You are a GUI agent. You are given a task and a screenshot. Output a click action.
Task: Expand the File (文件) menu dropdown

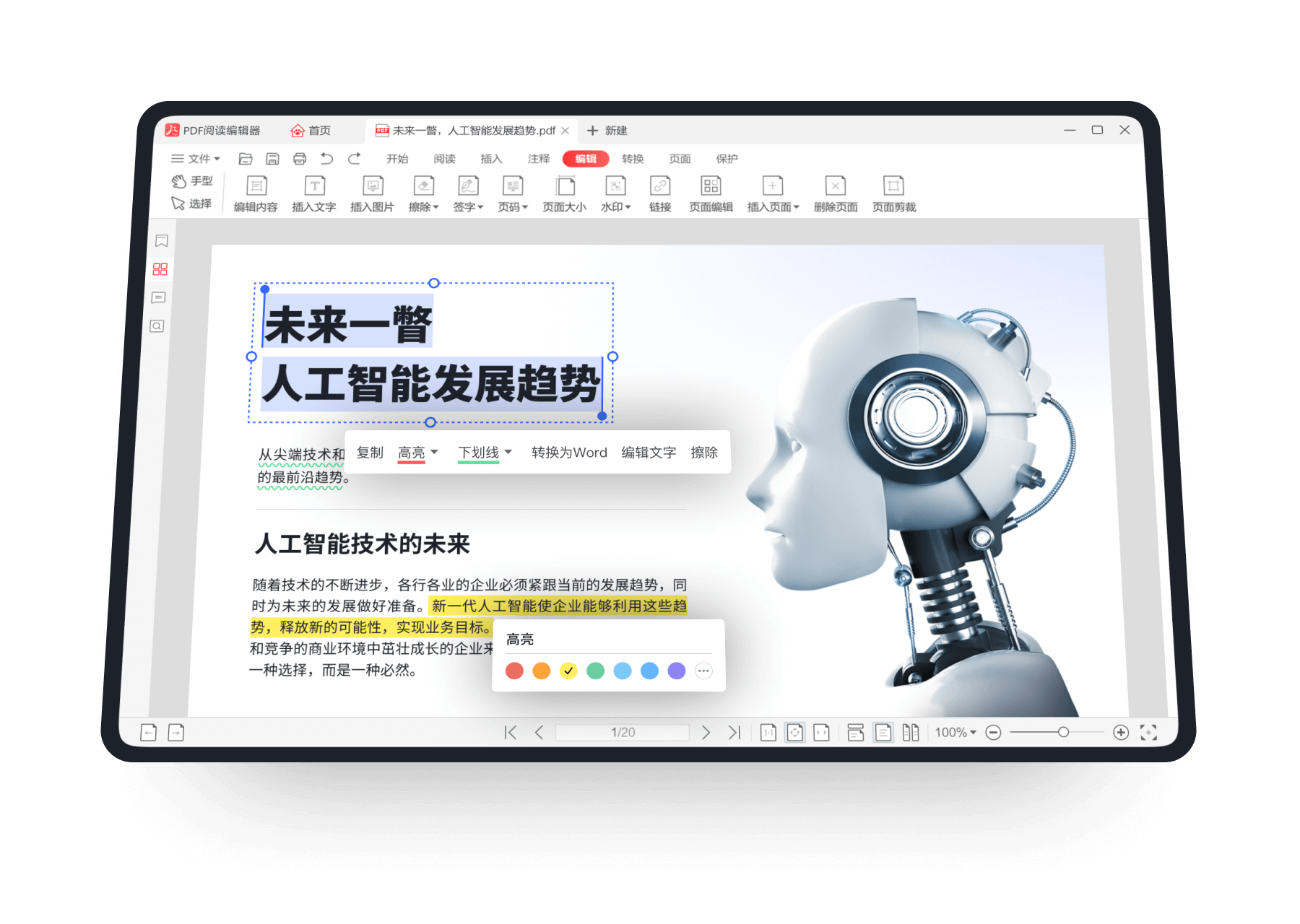[196, 159]
